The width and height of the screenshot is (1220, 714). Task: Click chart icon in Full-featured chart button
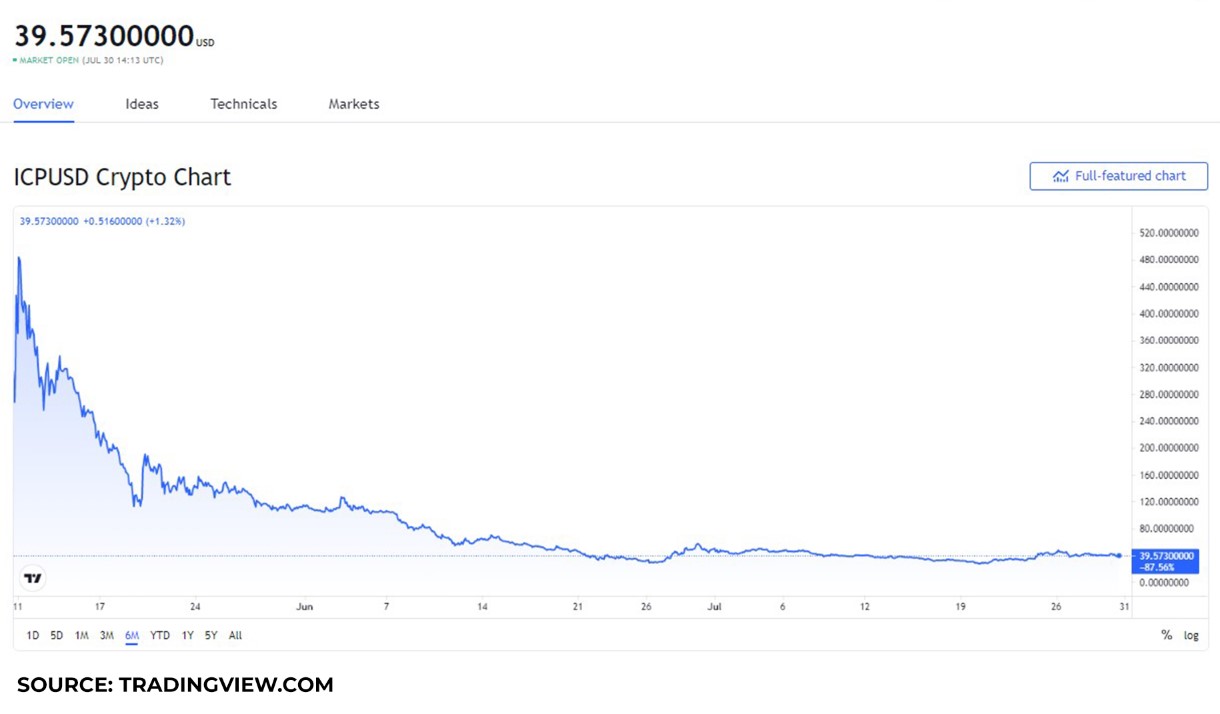pyautogui.click(x=1061, y=176)
